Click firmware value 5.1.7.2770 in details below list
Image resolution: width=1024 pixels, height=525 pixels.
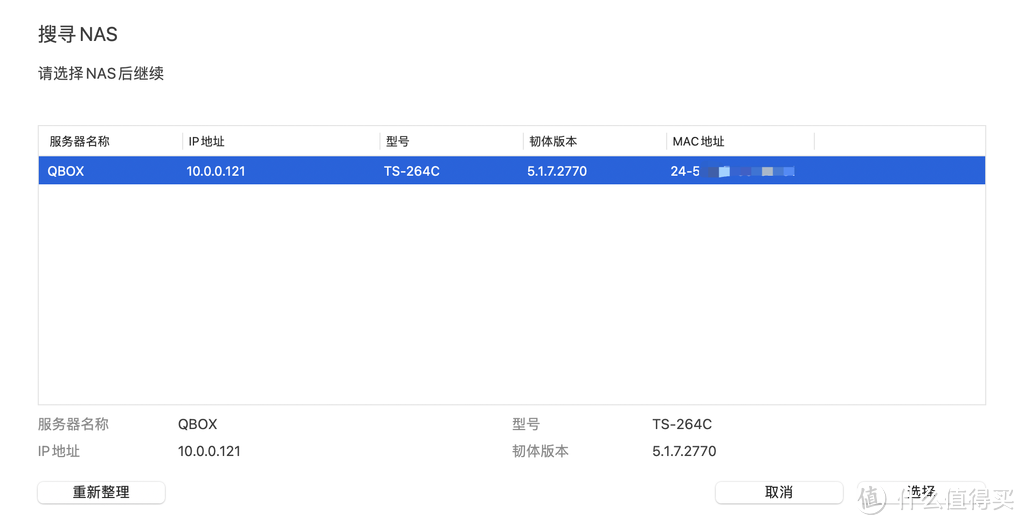(684, 451)
